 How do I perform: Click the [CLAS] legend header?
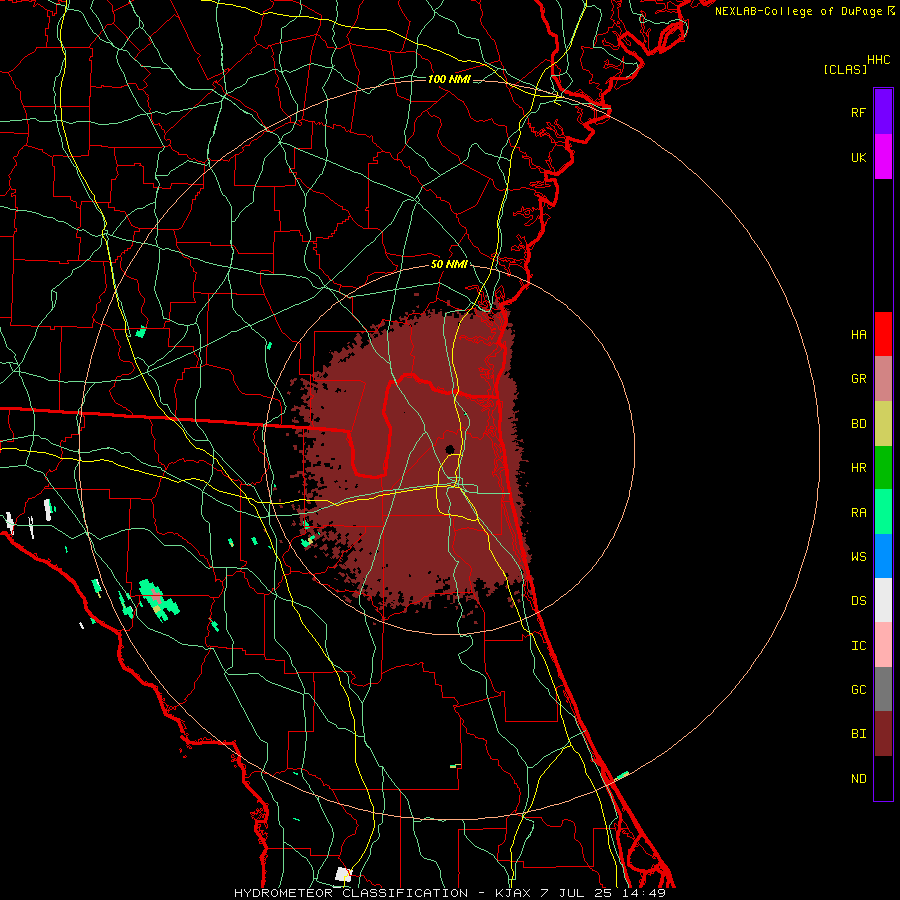click(845, 70)
